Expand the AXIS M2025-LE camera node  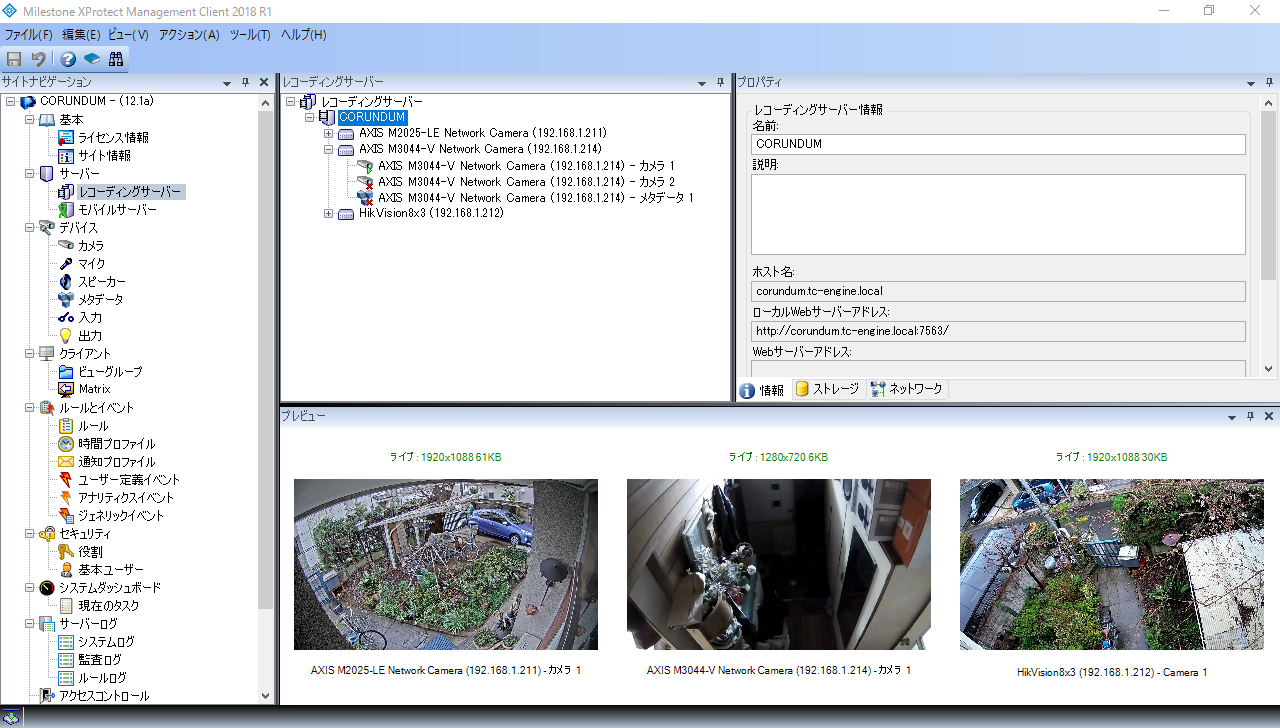pos(328,133)
